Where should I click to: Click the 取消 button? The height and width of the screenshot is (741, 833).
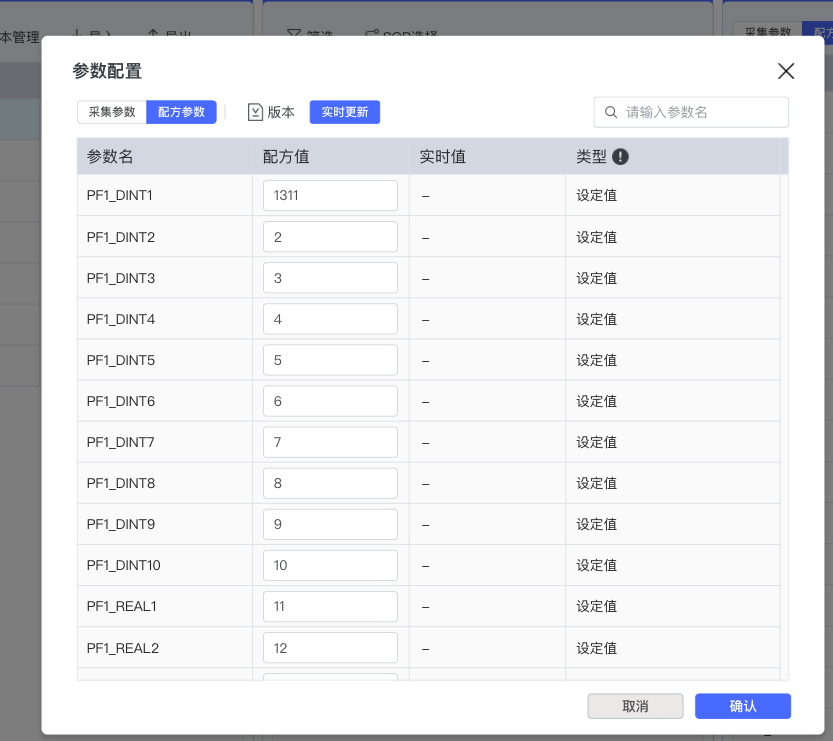tap(635, 706)
